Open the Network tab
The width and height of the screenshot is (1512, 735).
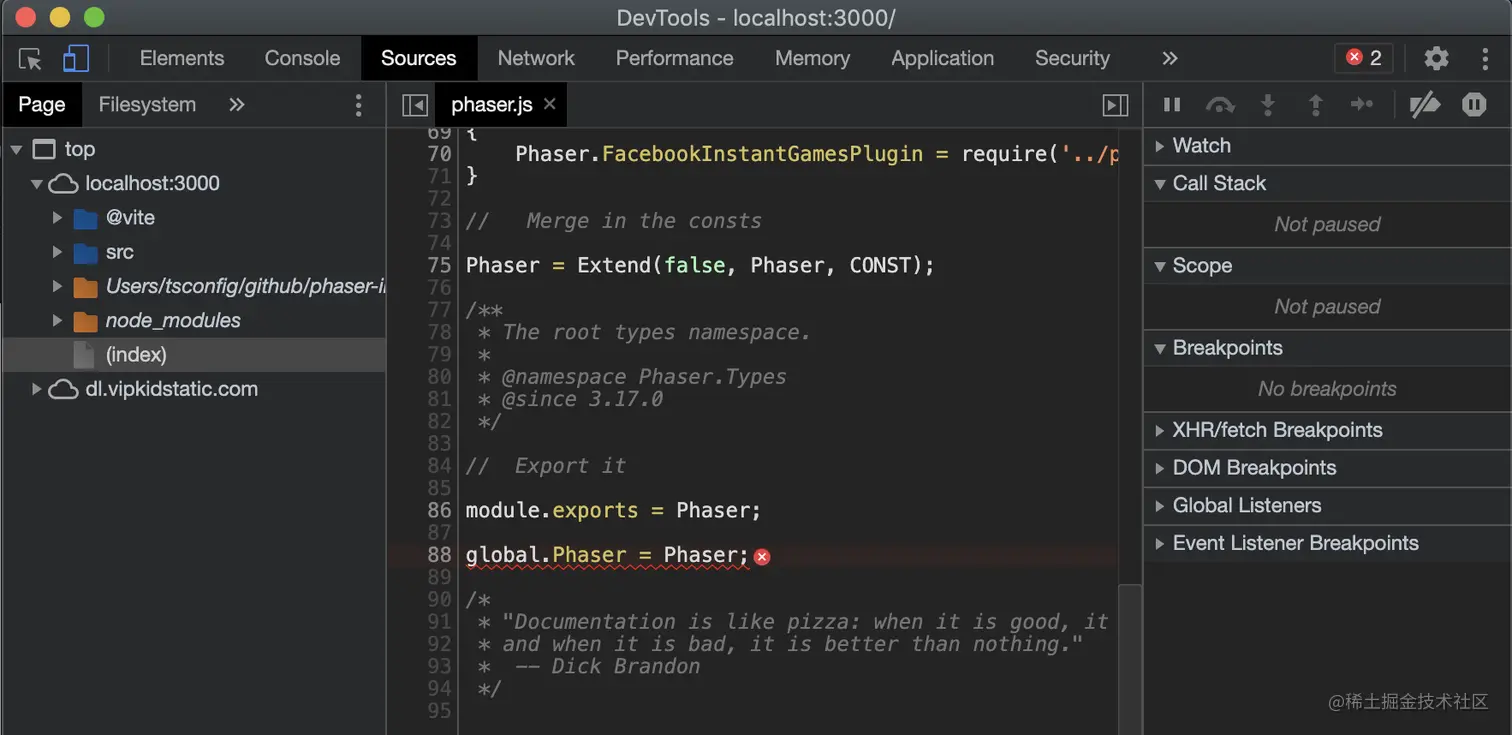click(x=536, y=58)
